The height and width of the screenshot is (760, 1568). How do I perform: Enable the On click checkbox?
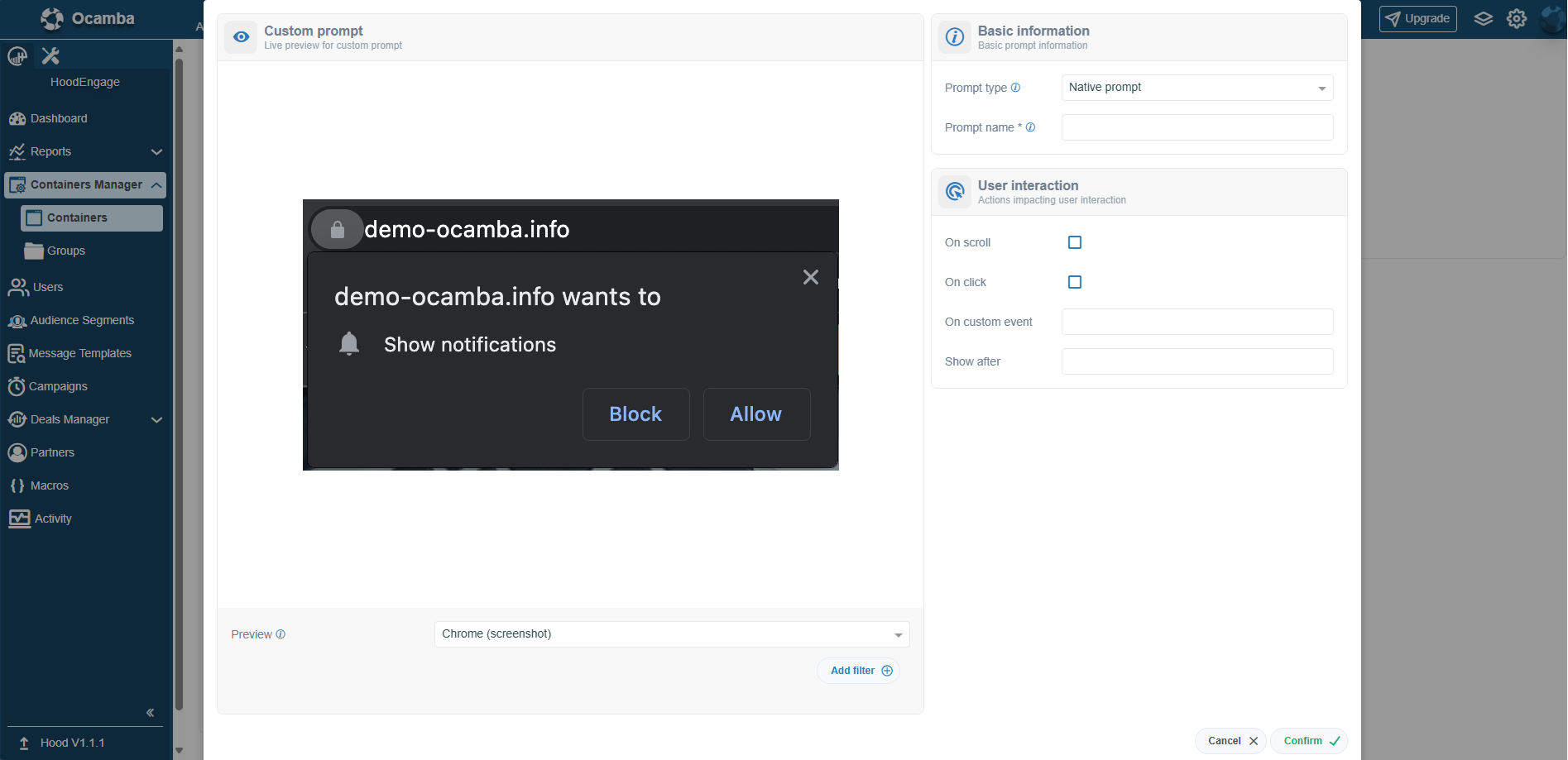coord(1075,282)
